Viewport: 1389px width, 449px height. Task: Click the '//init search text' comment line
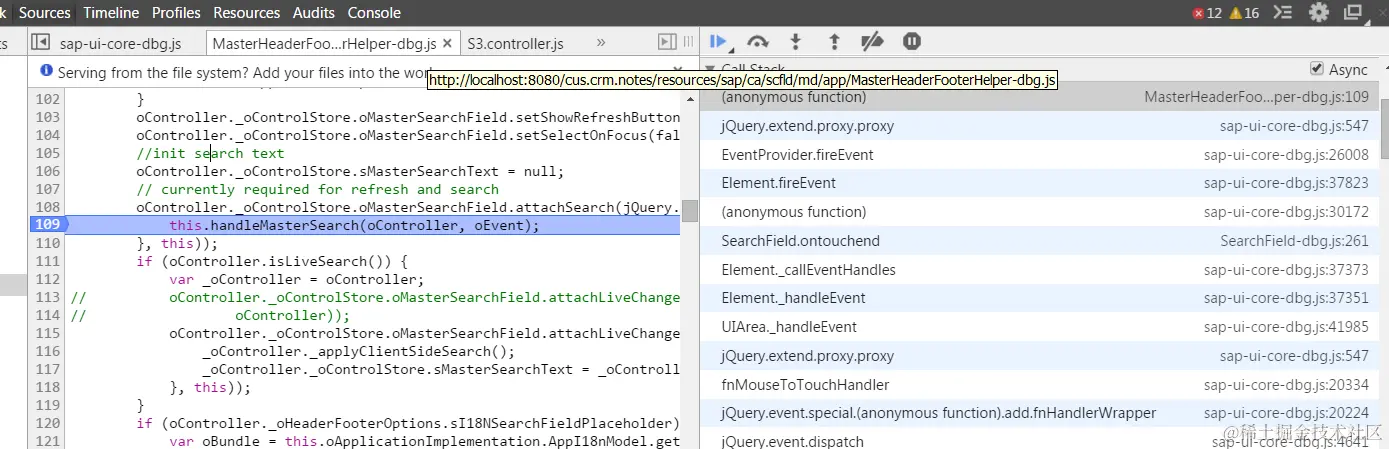click(x=210, y=153)
